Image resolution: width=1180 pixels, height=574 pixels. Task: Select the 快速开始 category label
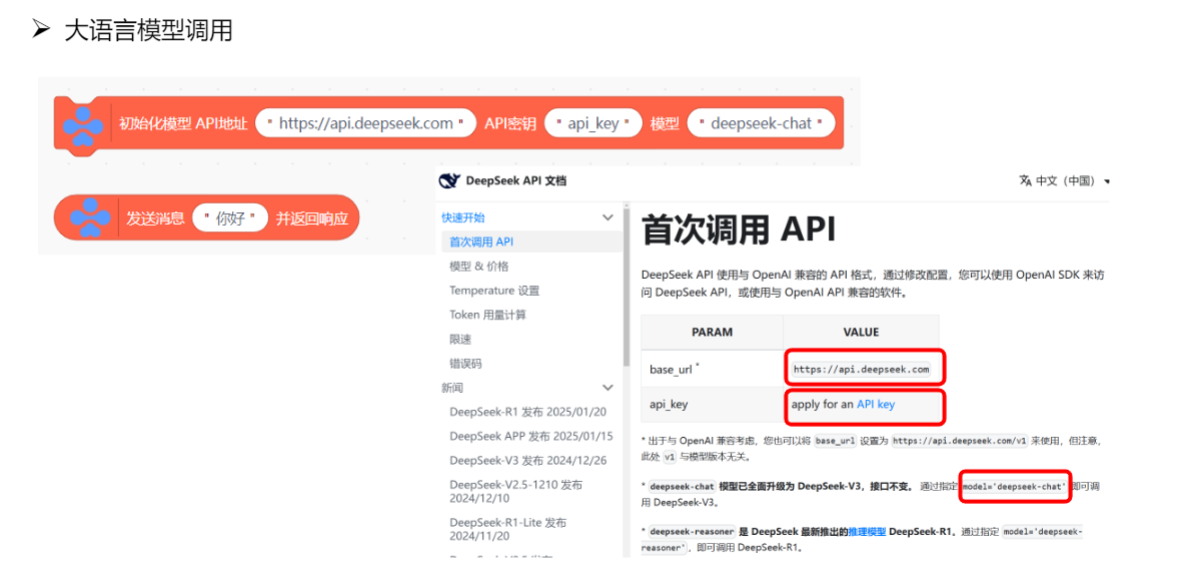pos(463,217)
